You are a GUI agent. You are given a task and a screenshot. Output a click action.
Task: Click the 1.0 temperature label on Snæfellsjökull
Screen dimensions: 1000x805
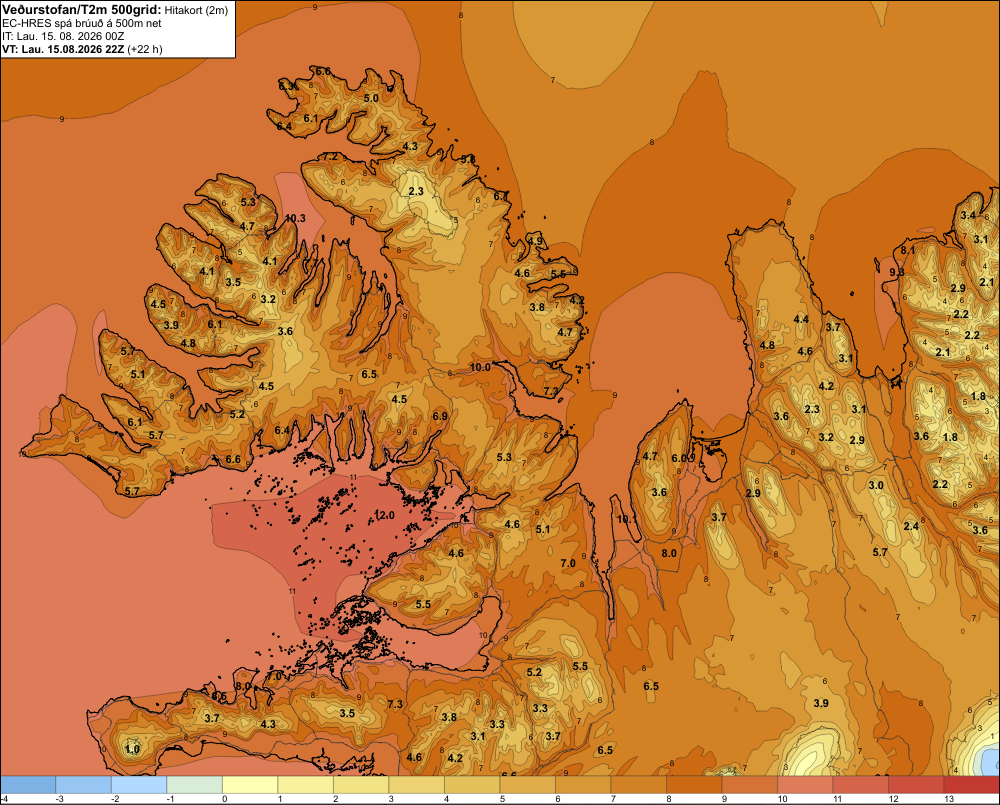coord(132,749)
